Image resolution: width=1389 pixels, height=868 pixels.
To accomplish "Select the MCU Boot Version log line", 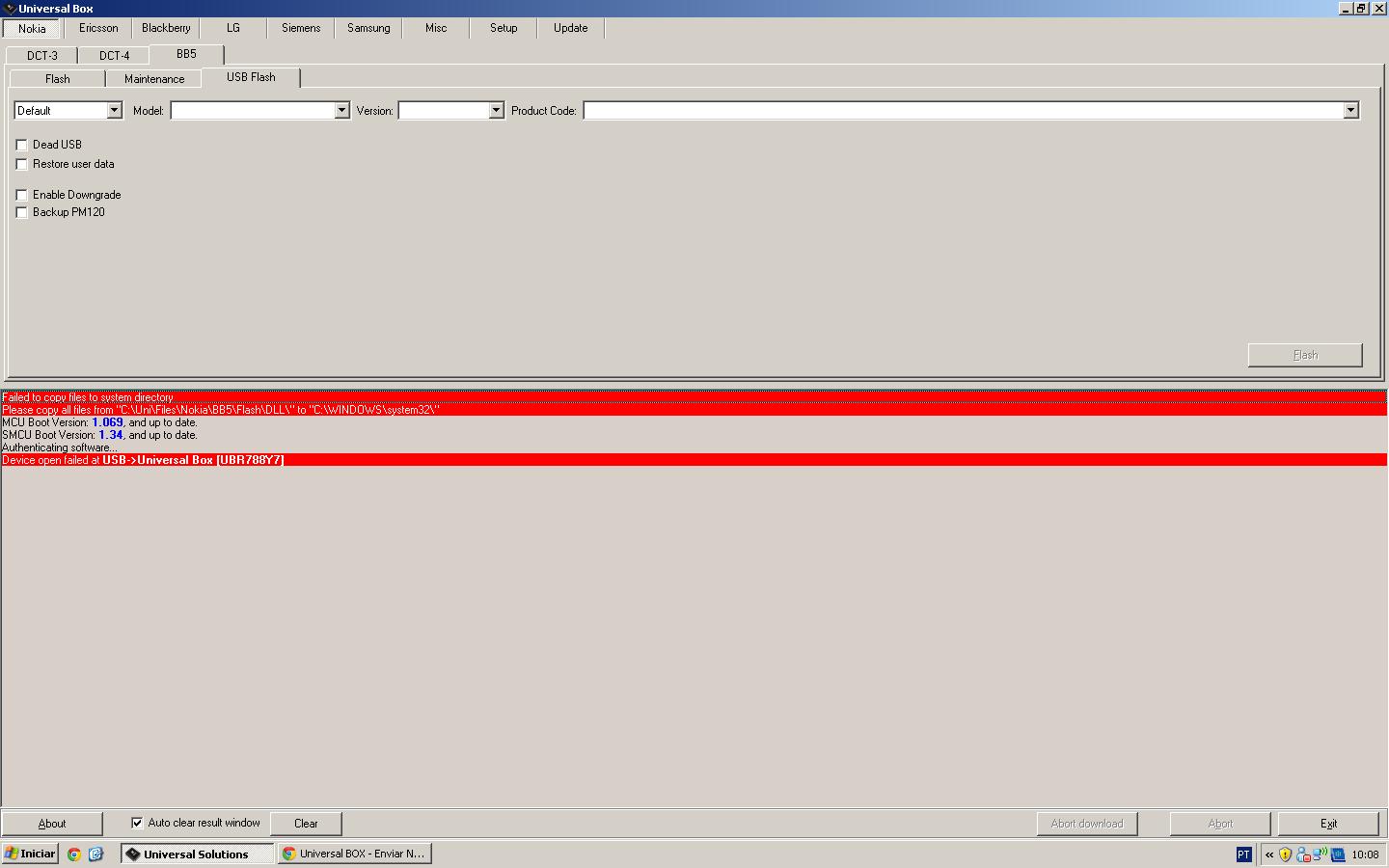I will pyautogui.click(x=694, y=422).
